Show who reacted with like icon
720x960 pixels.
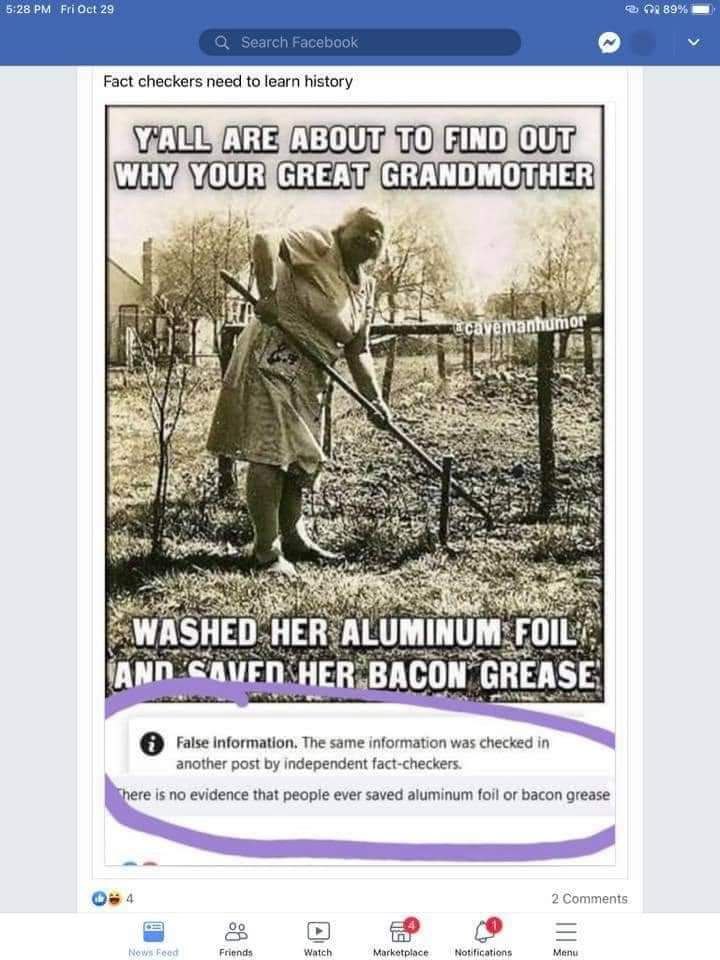pyautogui.click(x=98, y=898)
